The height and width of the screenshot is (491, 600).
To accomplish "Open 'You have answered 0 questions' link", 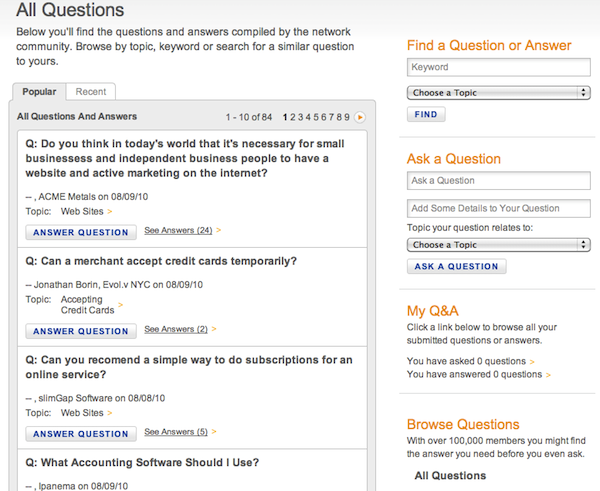I will click(x=474, y=374).
